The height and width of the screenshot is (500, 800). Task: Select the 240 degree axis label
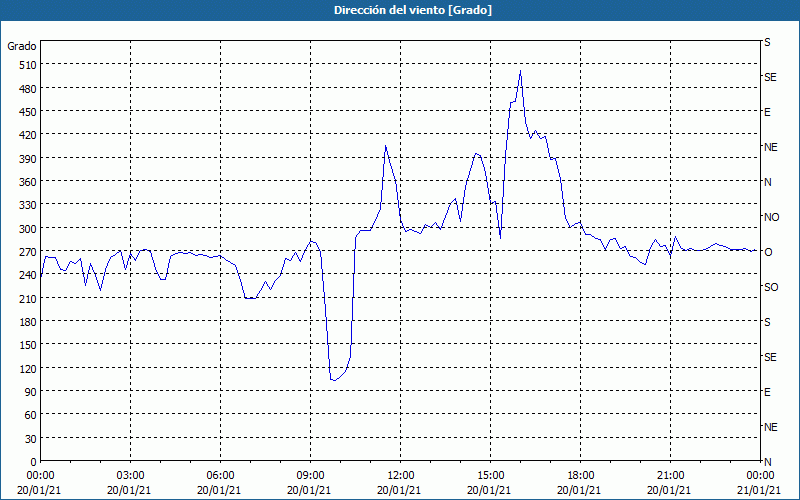[28, 276]
